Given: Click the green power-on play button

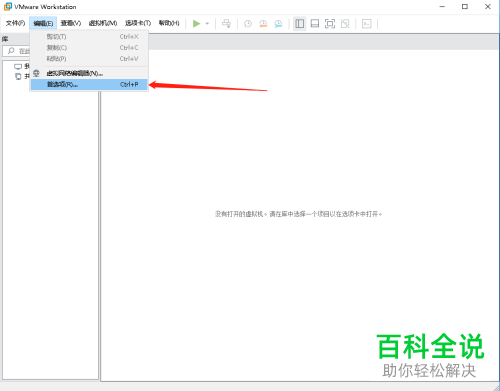Looking at the screenshot, I should click(x=196, y=23).
